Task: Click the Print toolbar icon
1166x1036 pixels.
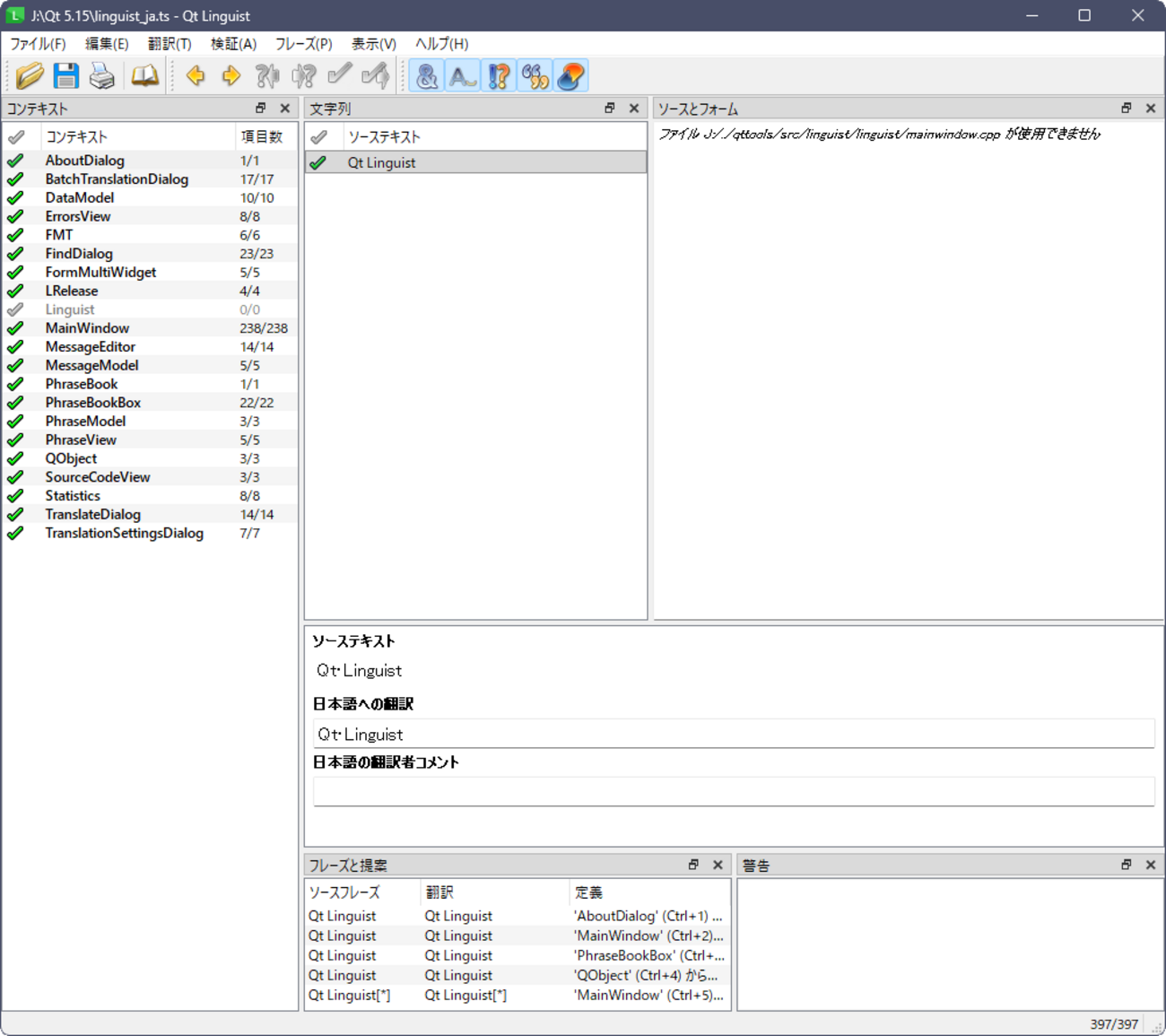Action: point(101,76)
